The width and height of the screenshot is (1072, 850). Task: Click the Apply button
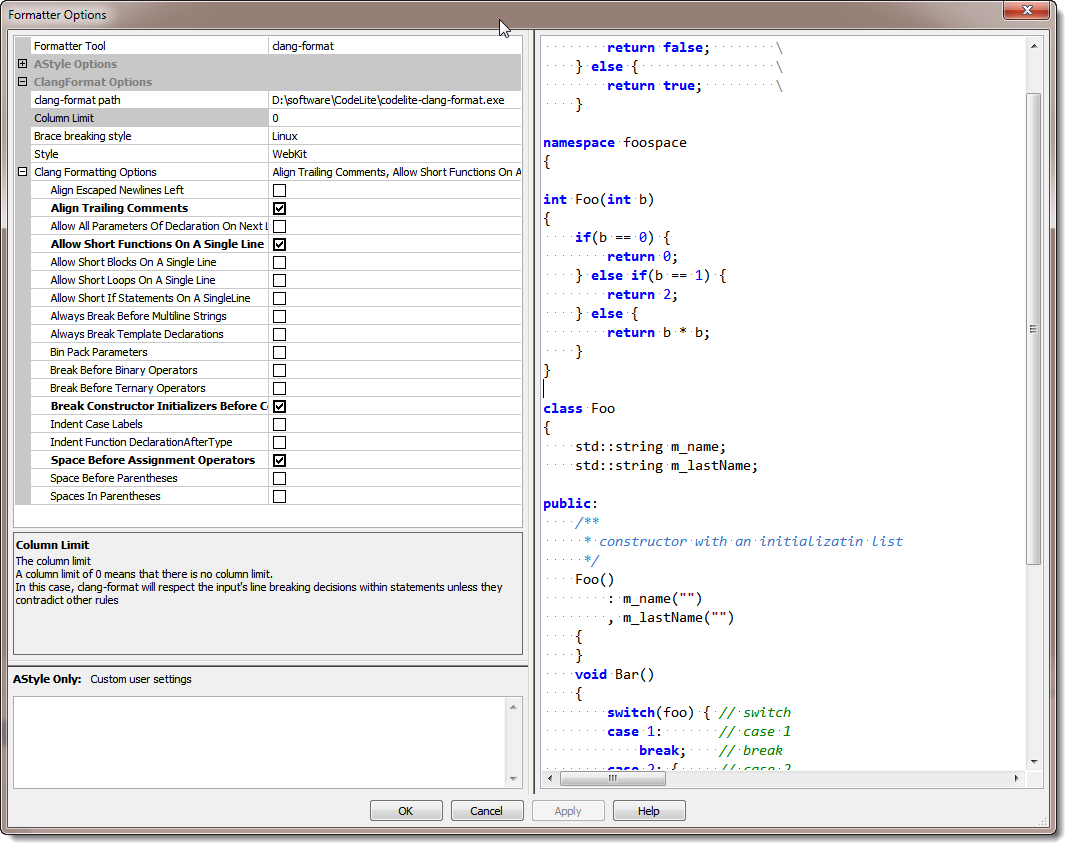(x=568, y=810)
